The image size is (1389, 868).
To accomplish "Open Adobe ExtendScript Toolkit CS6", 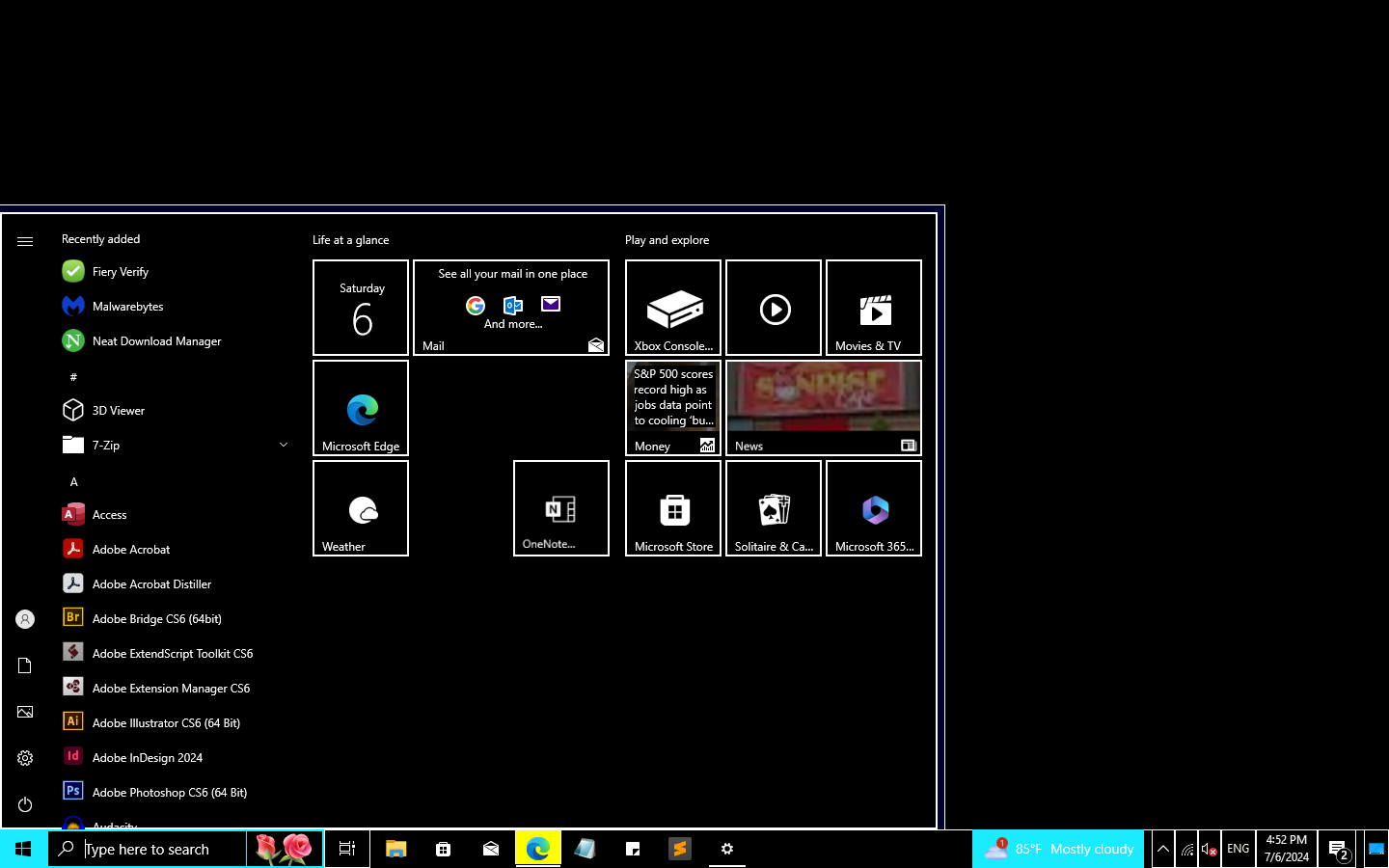I will pyautogui.click(x=176, y=654).
